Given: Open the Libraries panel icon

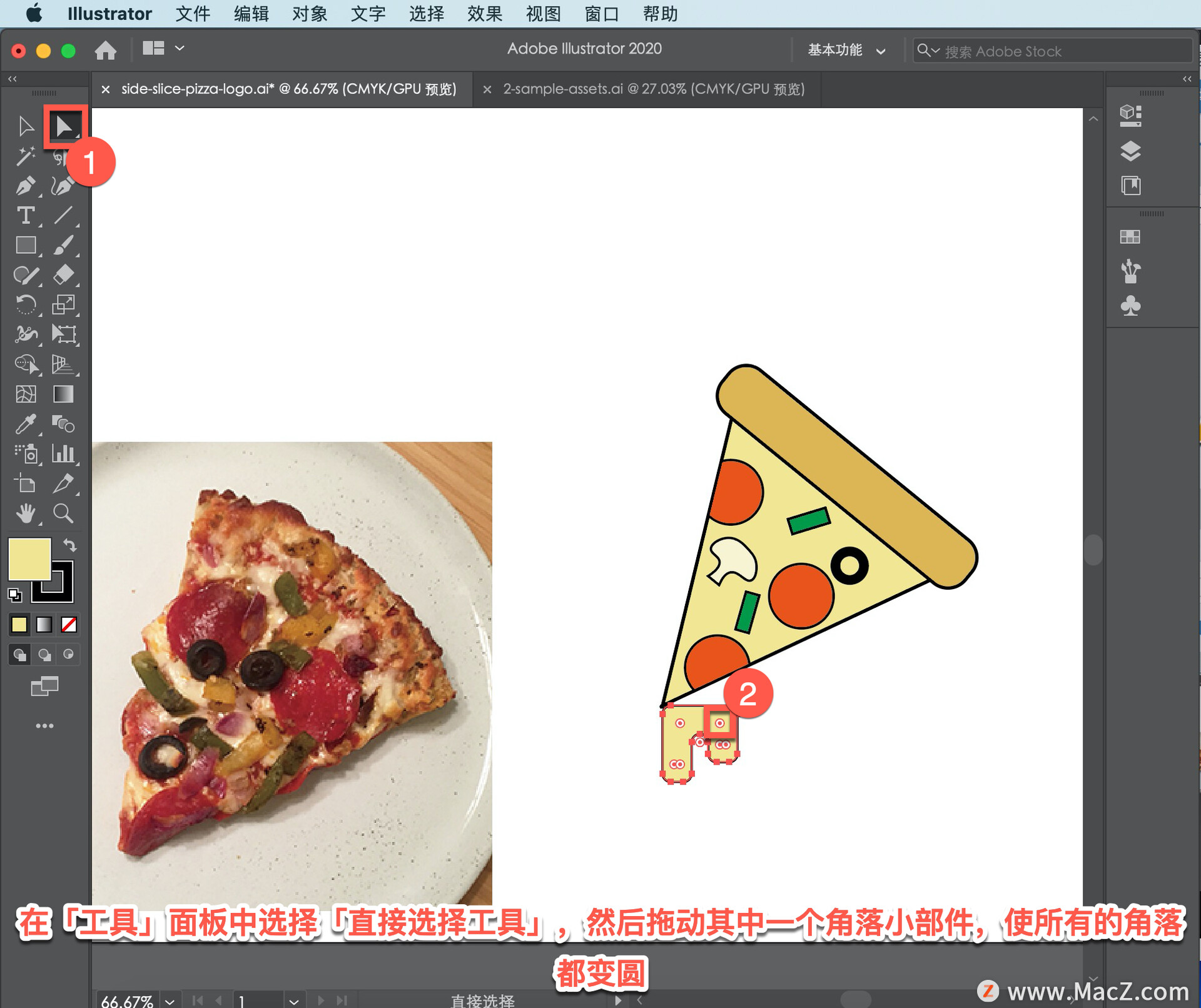Looking at the screenshot, I should [1130, 186].
